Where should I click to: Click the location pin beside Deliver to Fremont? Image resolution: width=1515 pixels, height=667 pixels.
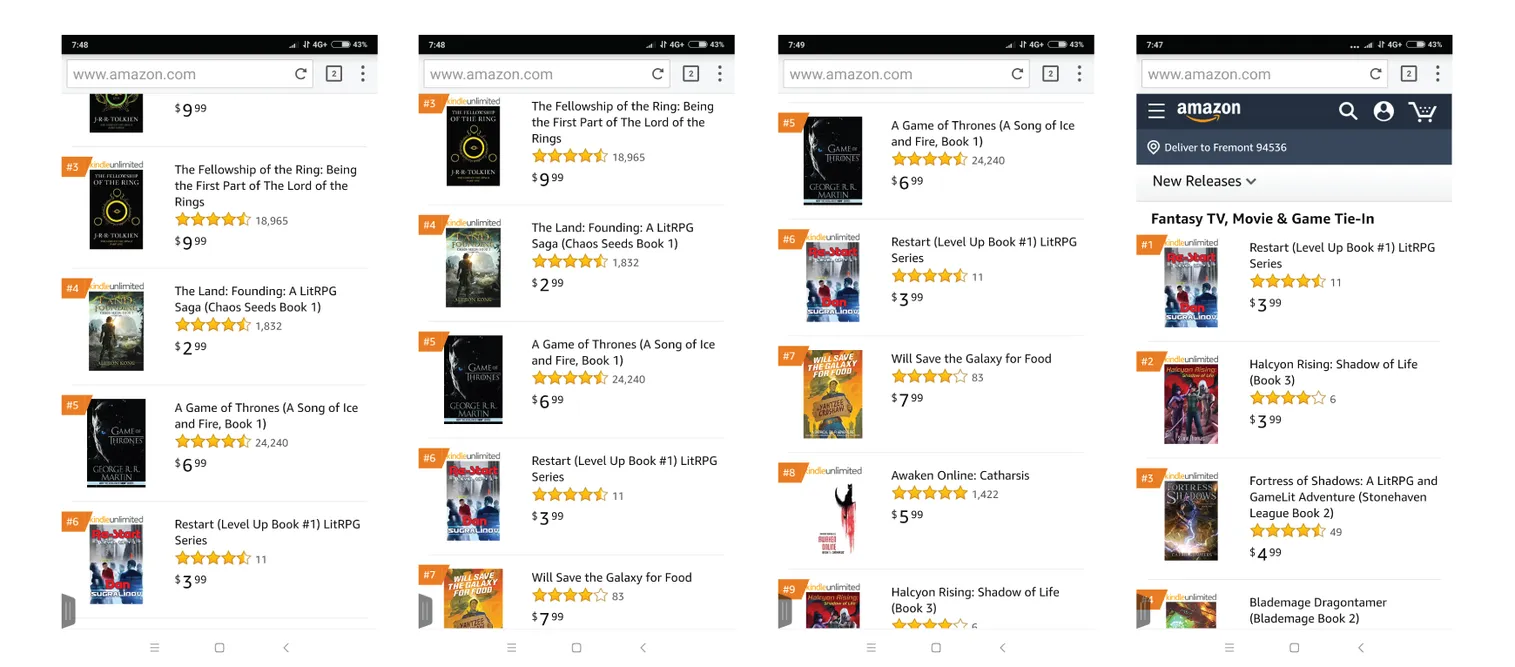pyautogui.click(x=1153, y=147)
